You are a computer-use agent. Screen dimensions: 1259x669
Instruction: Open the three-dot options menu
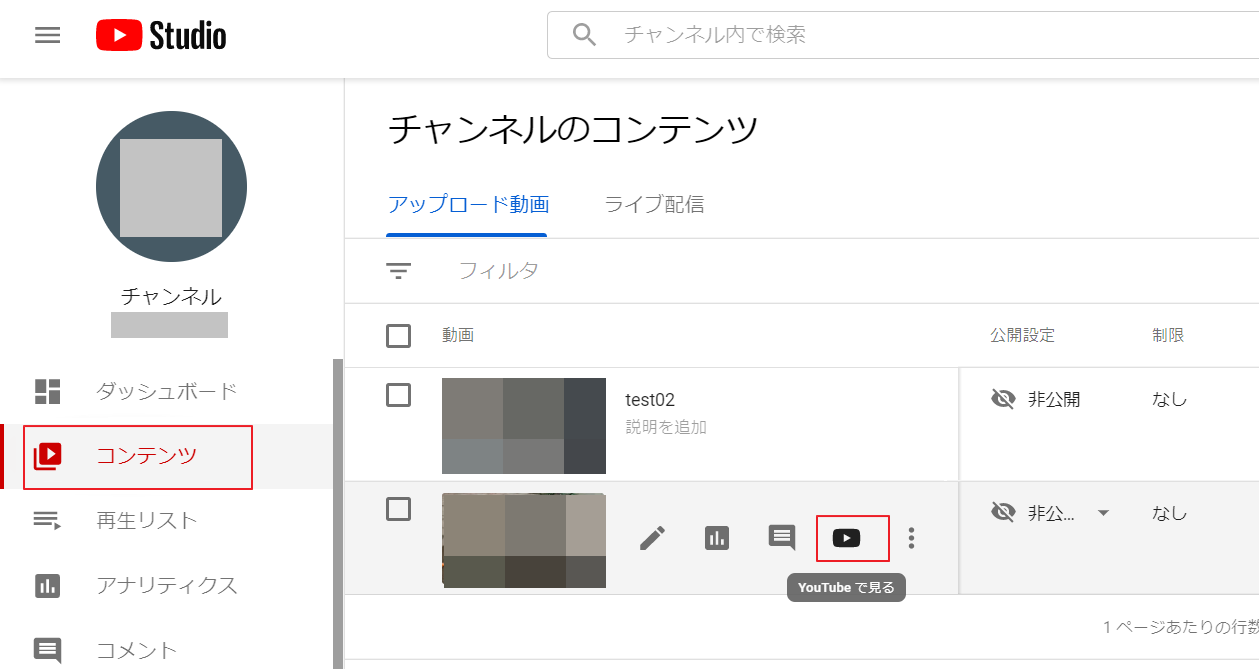pyautogui.click(x=911, y=538)
